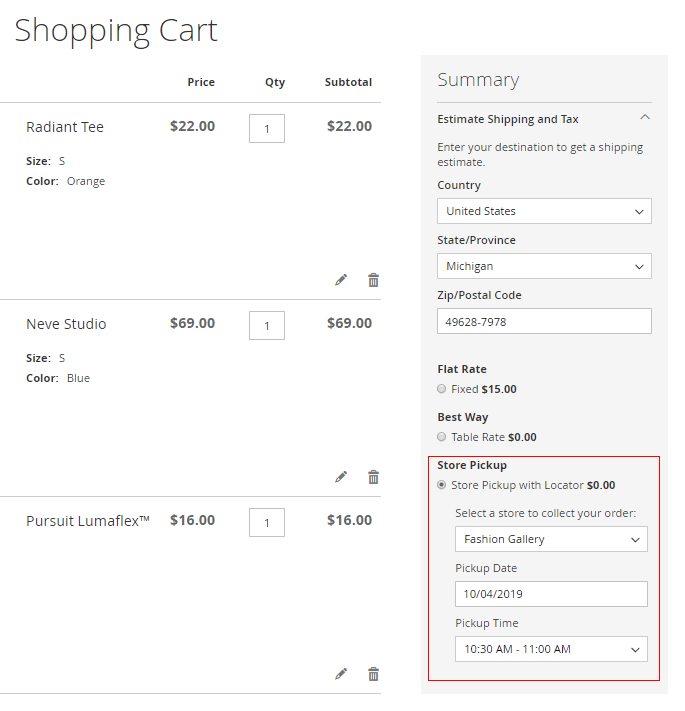Select Store Pickup with Locator
685x711 pixels.
442,485
